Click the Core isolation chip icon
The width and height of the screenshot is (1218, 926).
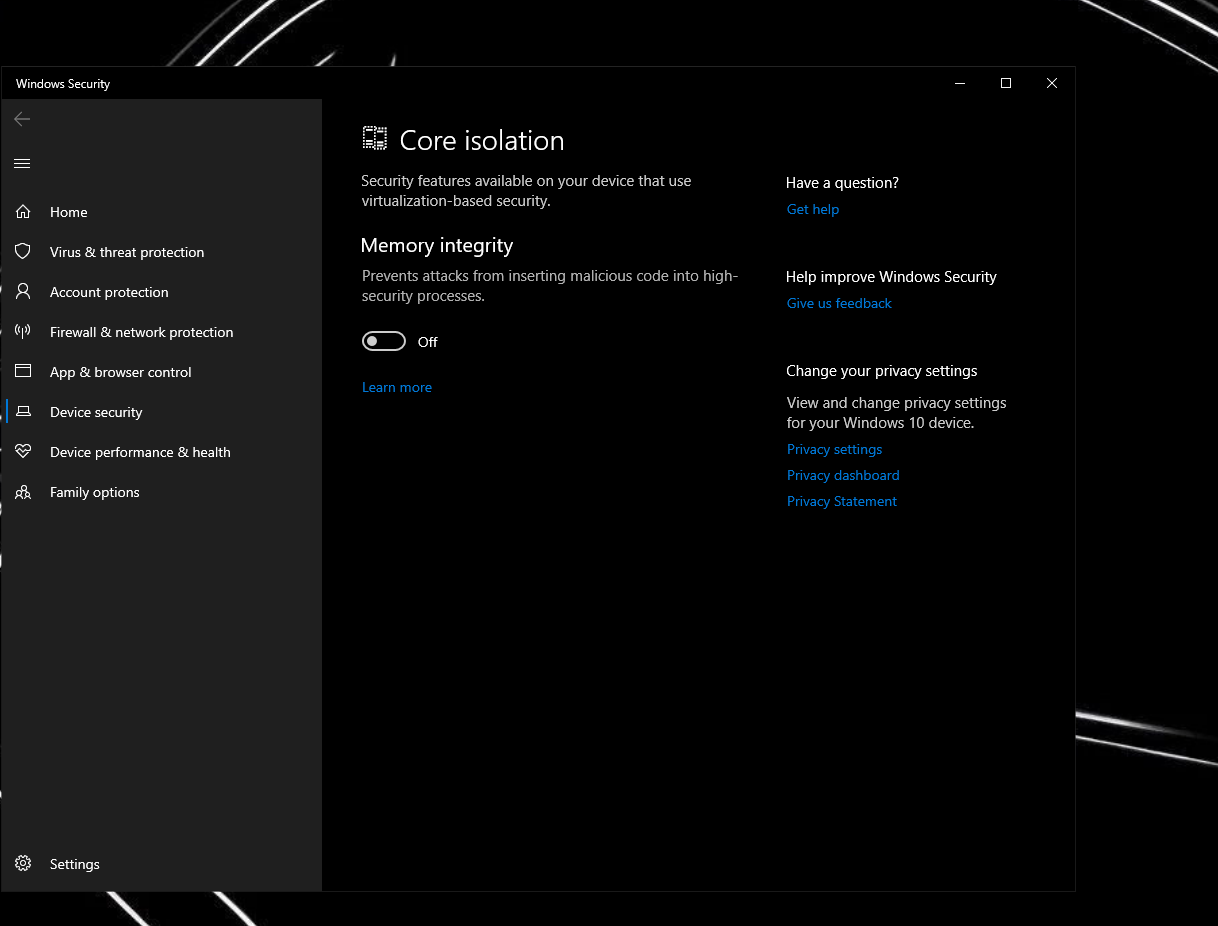tap(375, 139)
